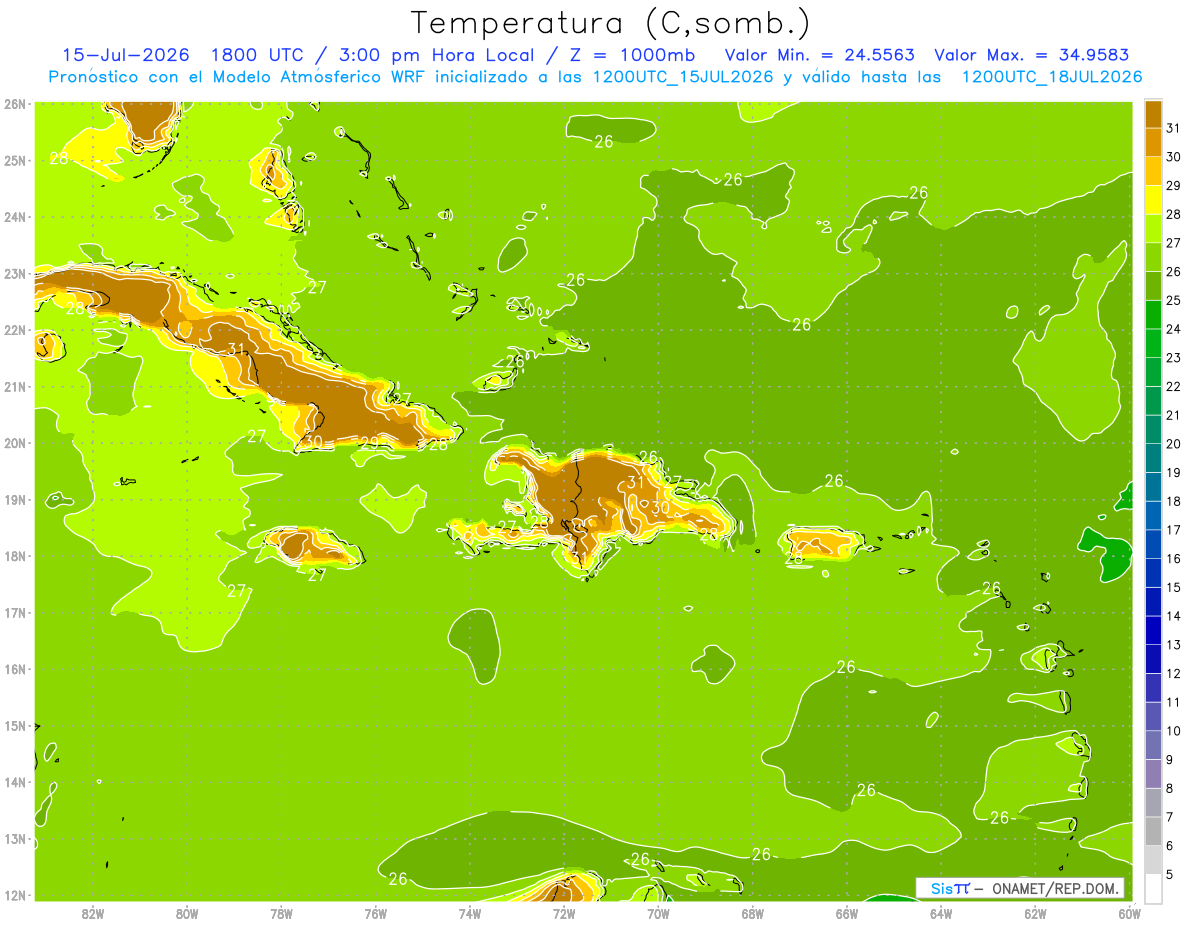This screenshot has width=1200, height=927.
Task: Click the title 'Temperatura (C,somb.)'
Action: pos(611,24)
